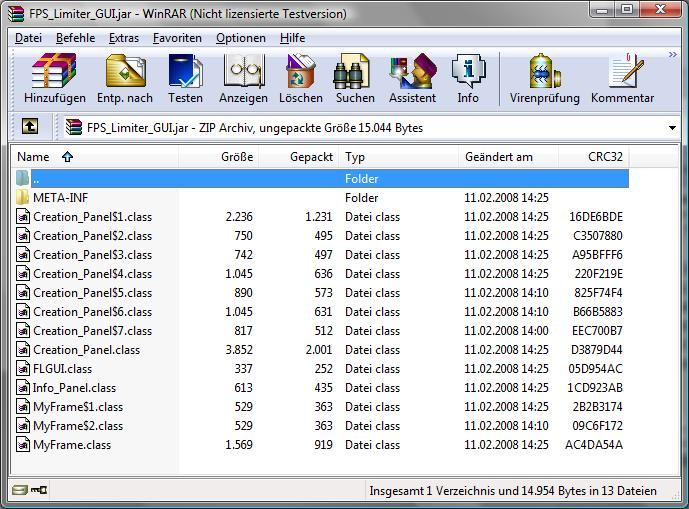
Task: Open the Befehle menu
Action: coord(76,38)
